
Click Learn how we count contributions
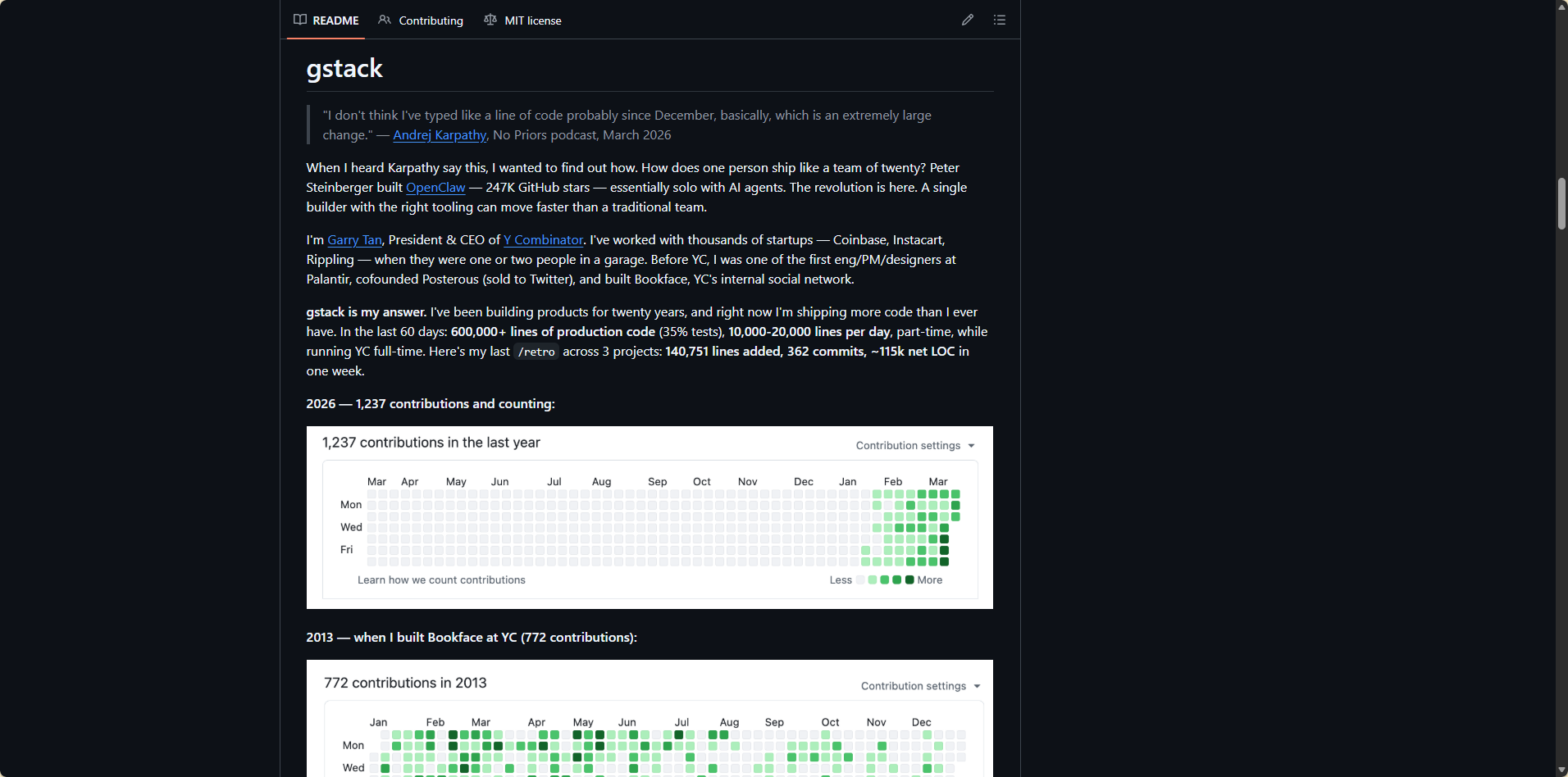point(441,580)
